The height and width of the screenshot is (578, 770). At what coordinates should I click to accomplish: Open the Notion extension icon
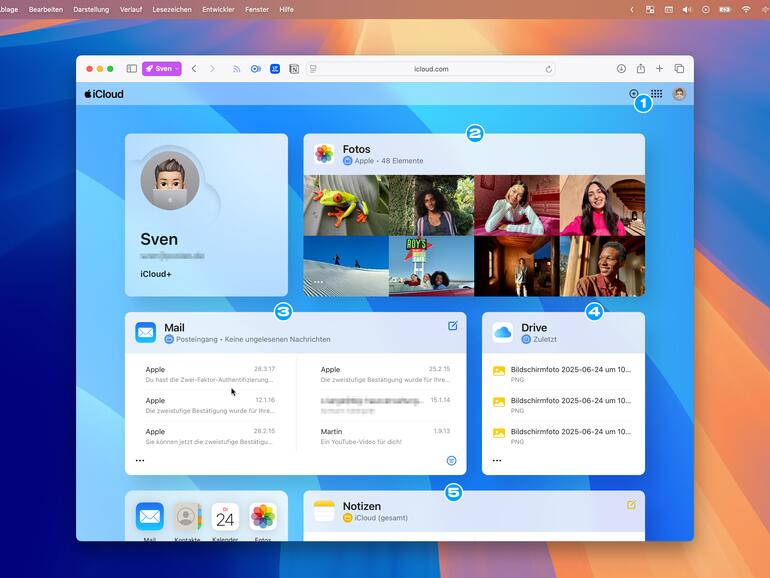294,69
